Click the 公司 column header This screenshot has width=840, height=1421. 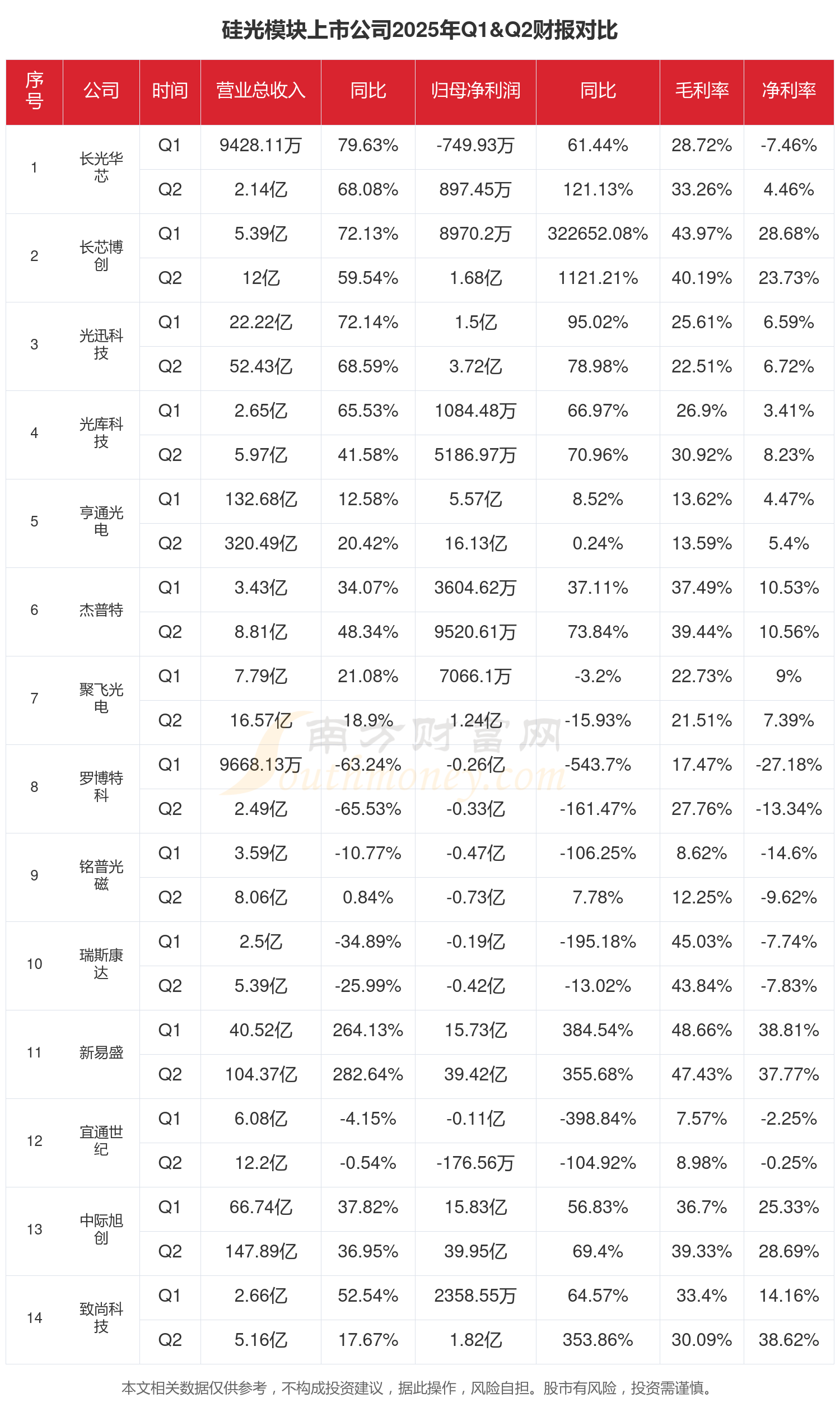point(101,91)
